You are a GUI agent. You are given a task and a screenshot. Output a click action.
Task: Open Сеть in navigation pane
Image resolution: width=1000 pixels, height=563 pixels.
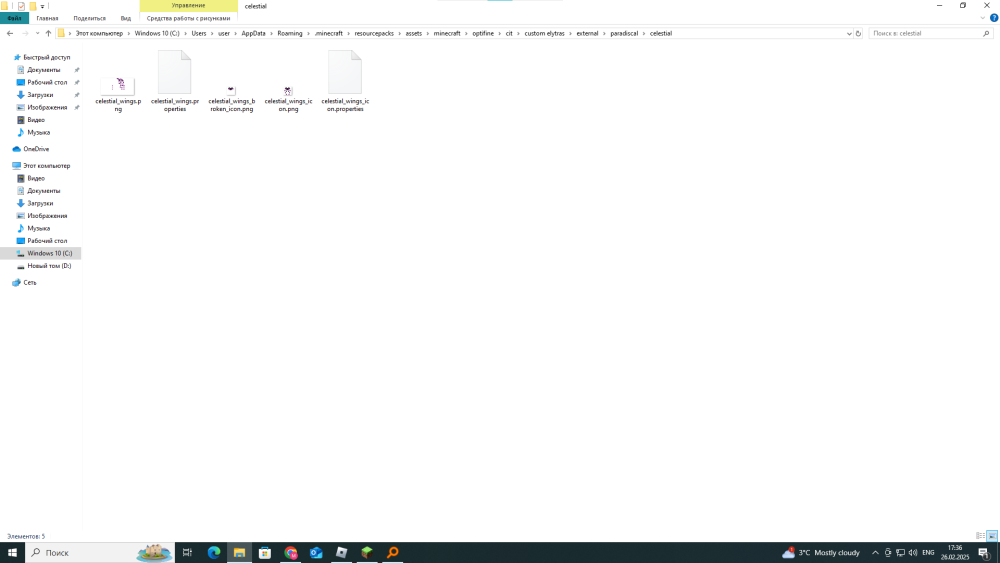30,282
